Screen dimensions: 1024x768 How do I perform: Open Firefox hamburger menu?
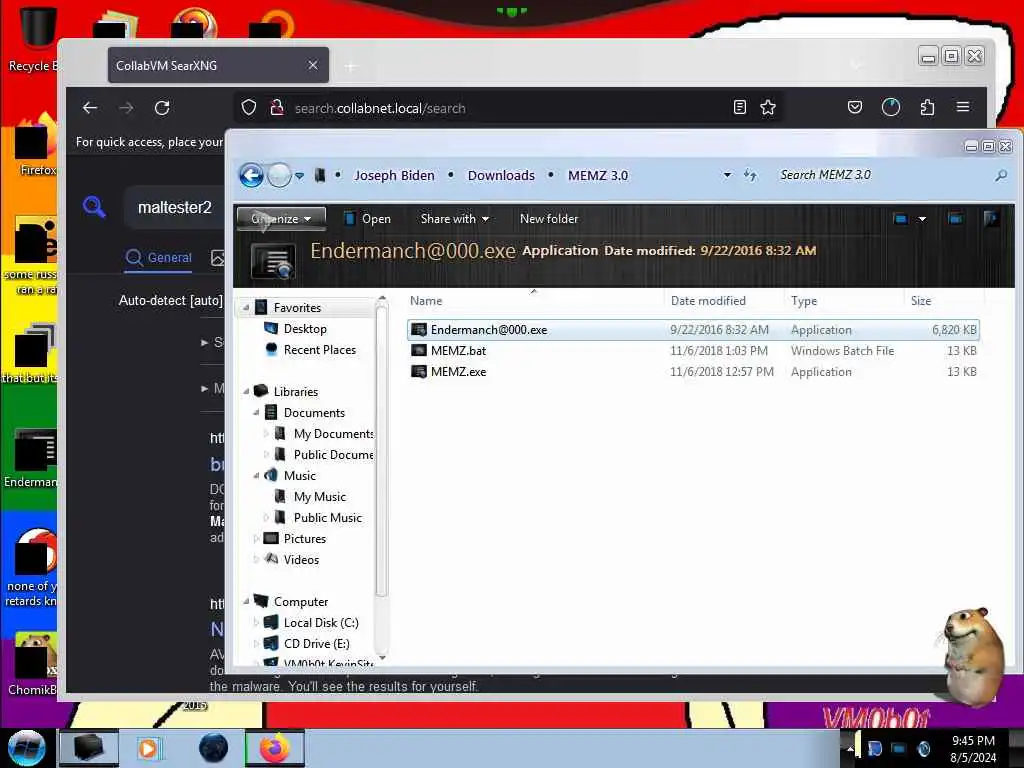coord(963,107)
